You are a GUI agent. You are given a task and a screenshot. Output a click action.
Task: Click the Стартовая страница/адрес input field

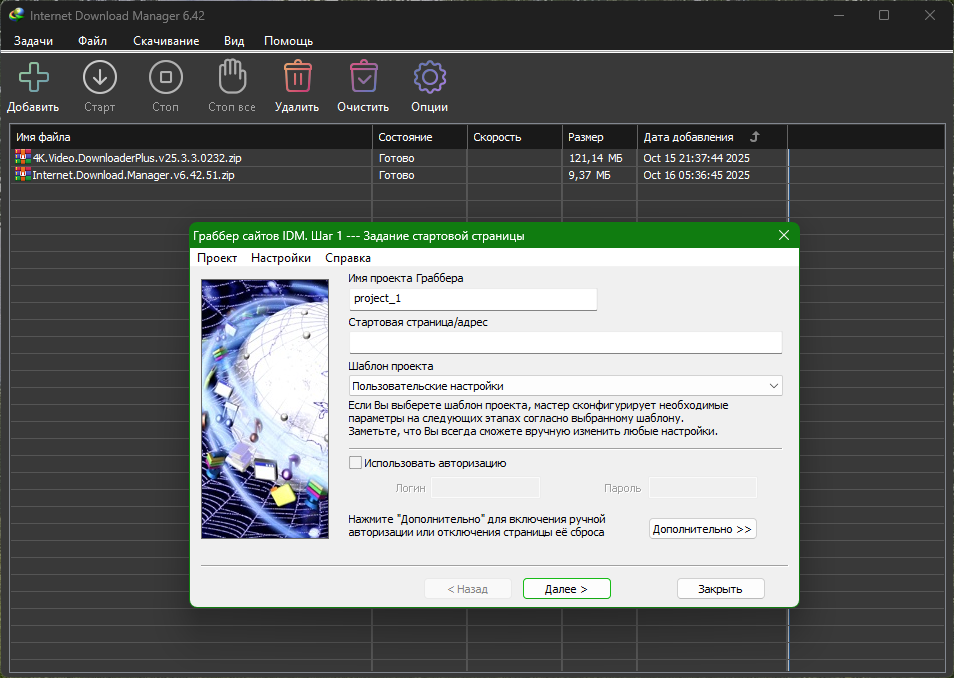[x=565, y=343]
